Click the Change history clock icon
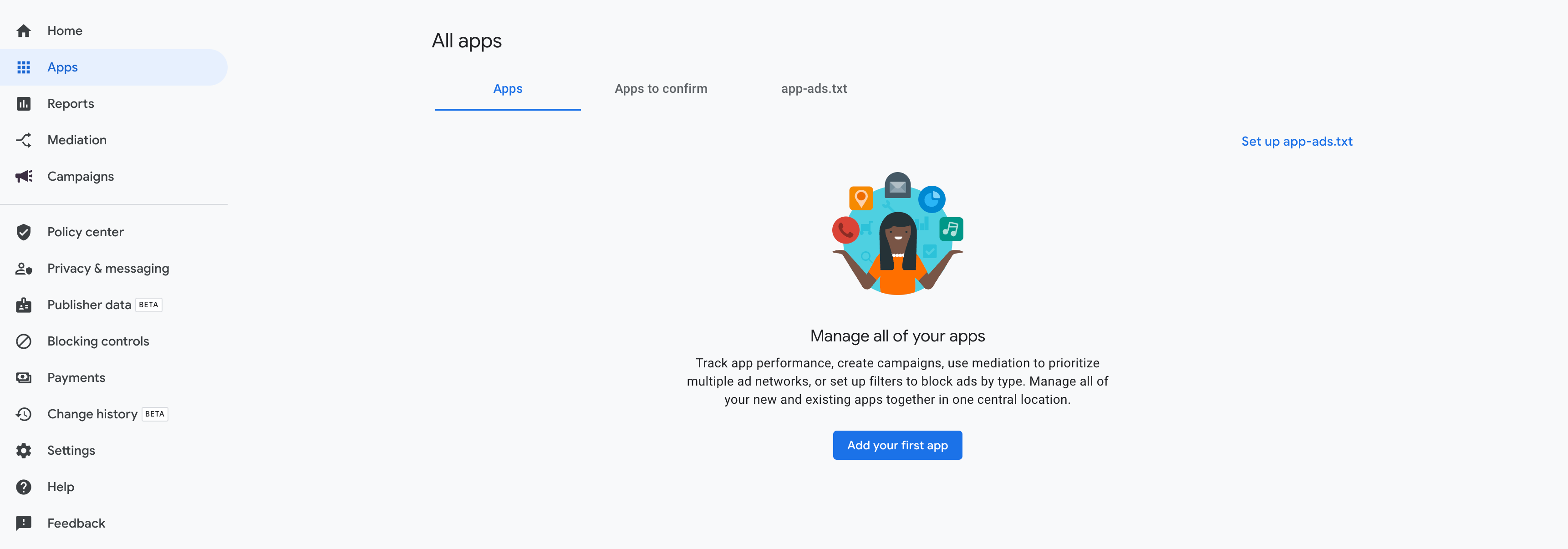 click(24, 415)
